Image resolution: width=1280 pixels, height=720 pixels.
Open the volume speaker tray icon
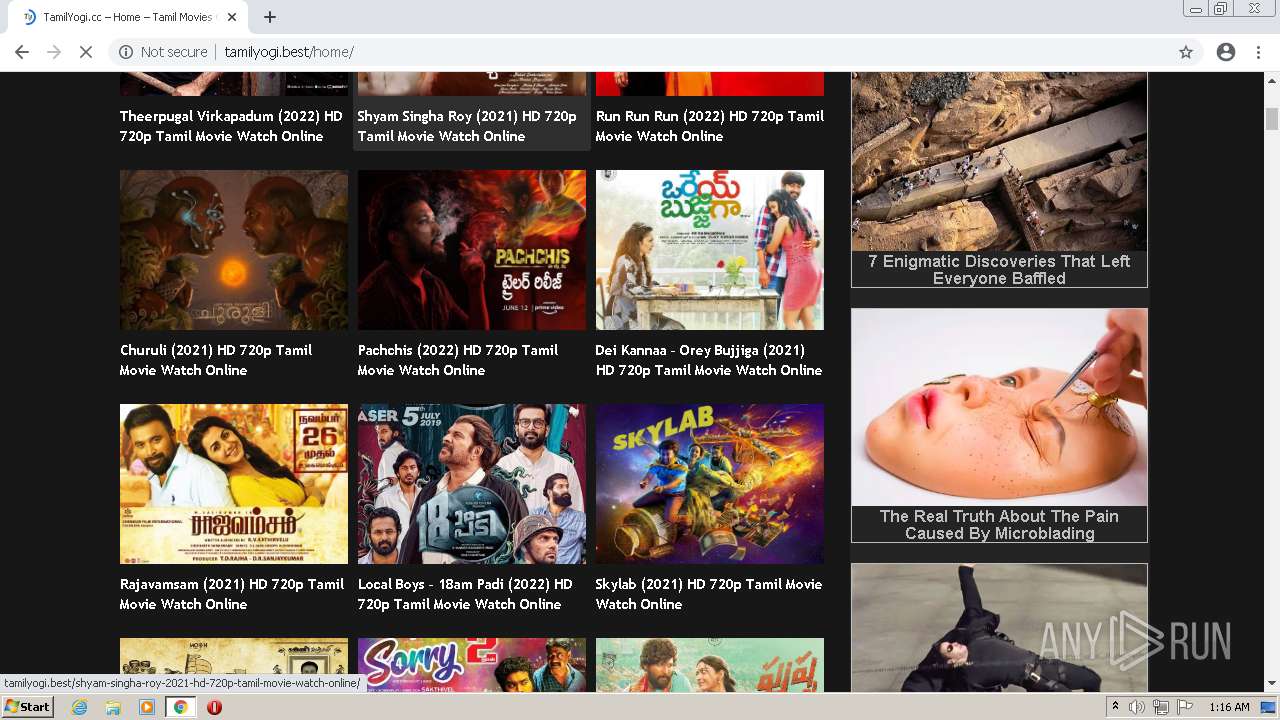pyautogui.click(x=1137, y=707)
